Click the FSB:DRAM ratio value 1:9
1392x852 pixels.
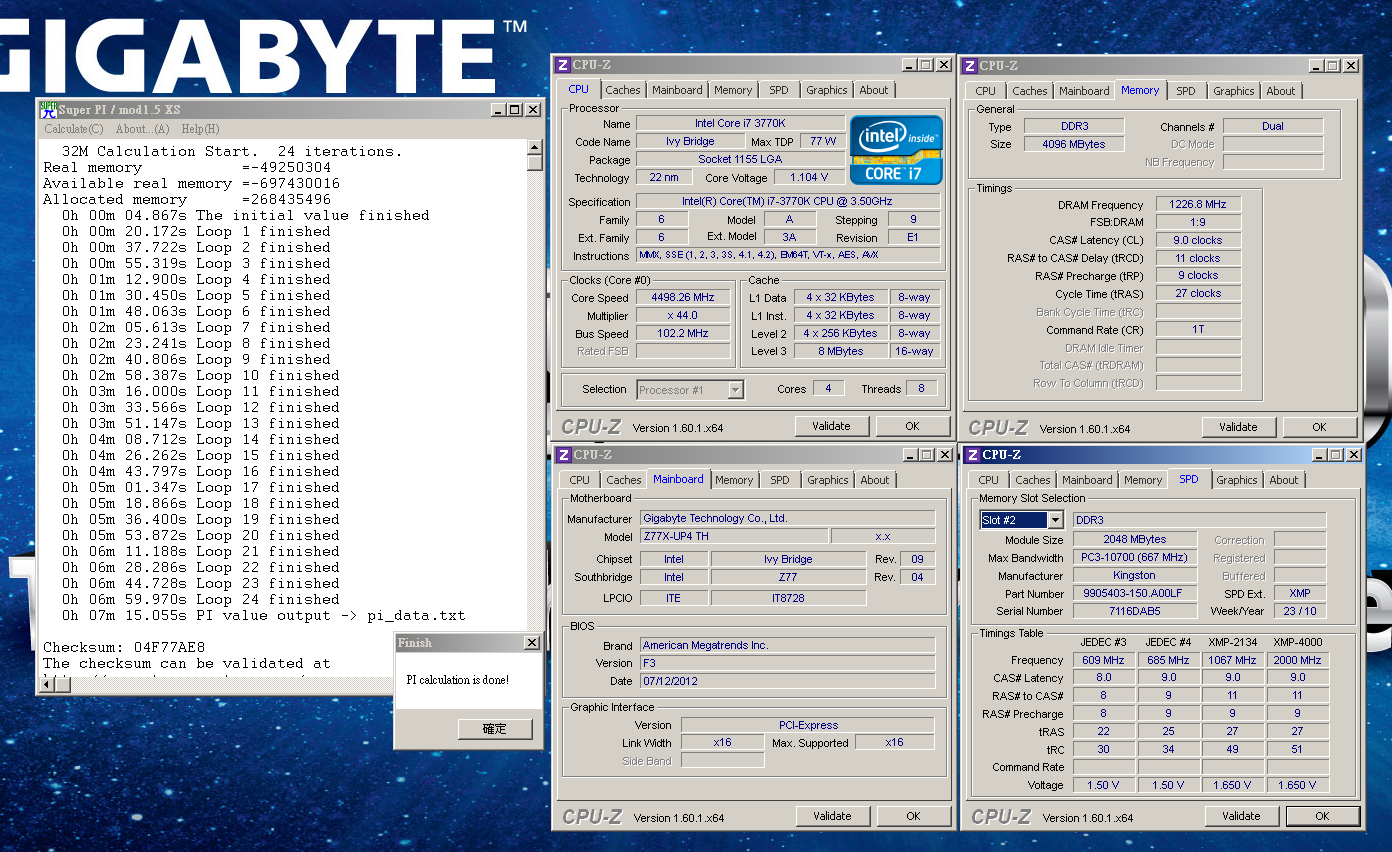[x=1198, y=222]
